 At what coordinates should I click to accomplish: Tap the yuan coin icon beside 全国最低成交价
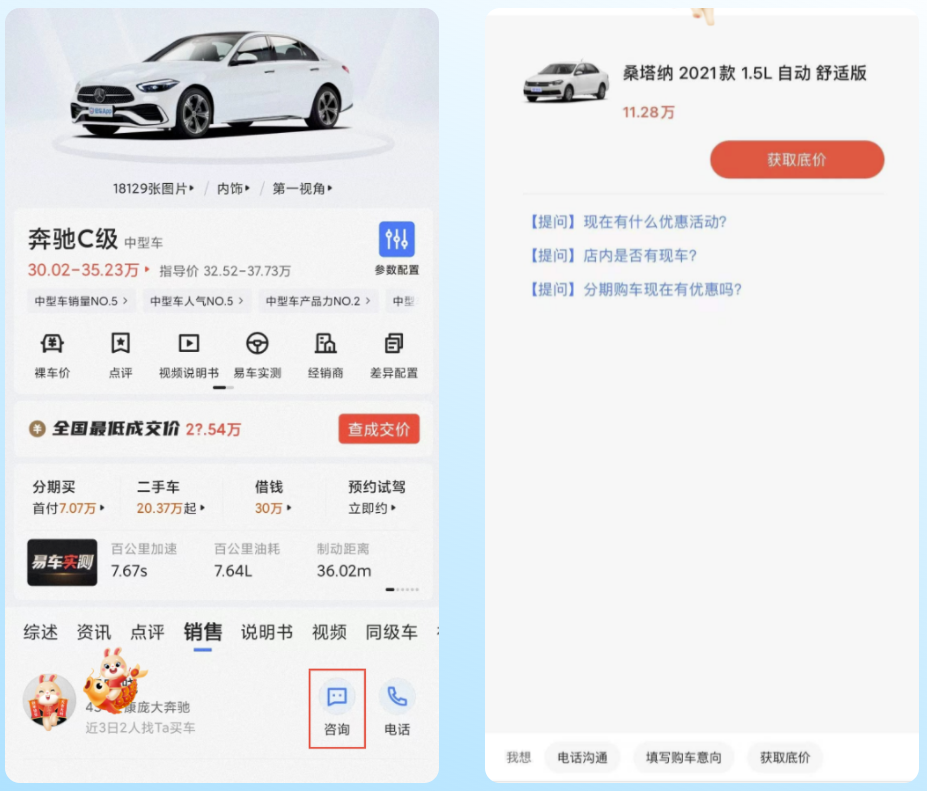click(x=37, y=429)
